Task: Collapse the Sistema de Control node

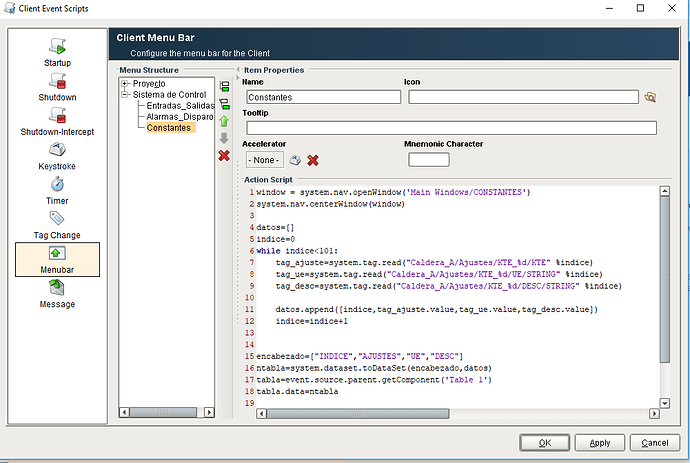Action: pos(125,95)
